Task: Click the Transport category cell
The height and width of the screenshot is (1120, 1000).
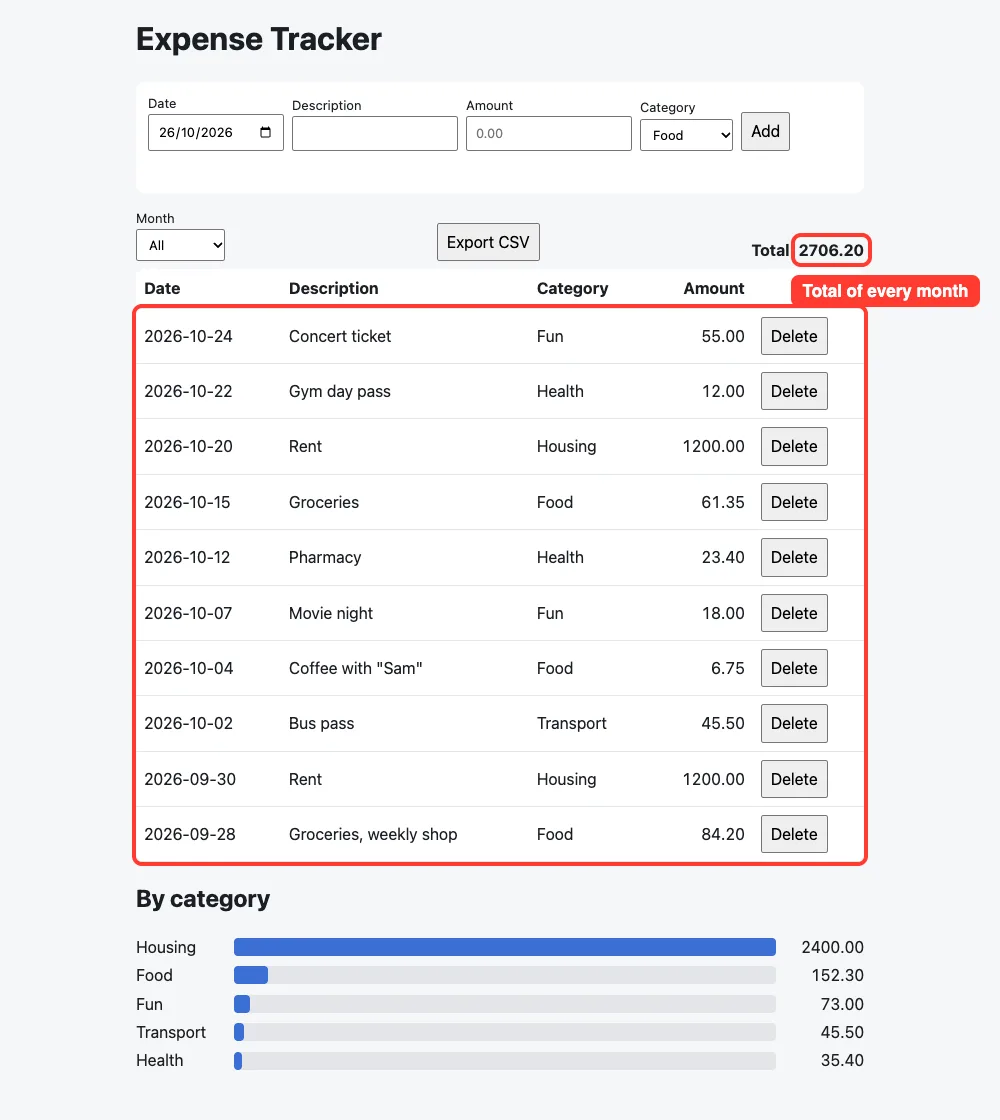Action: [x=571, y=724]
